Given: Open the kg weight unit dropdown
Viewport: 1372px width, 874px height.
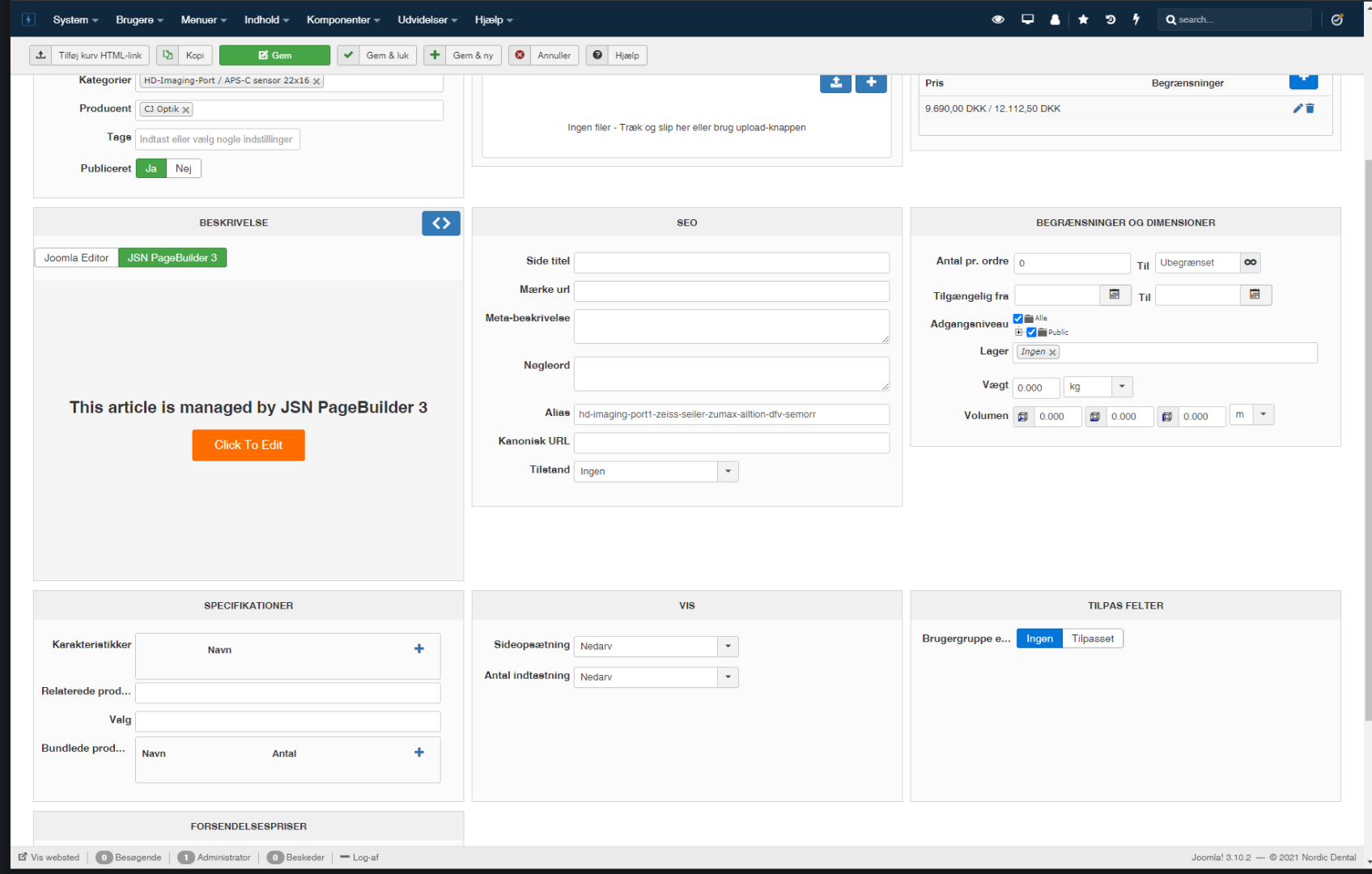Looking at the screenshot, I should pos(1098,387).
